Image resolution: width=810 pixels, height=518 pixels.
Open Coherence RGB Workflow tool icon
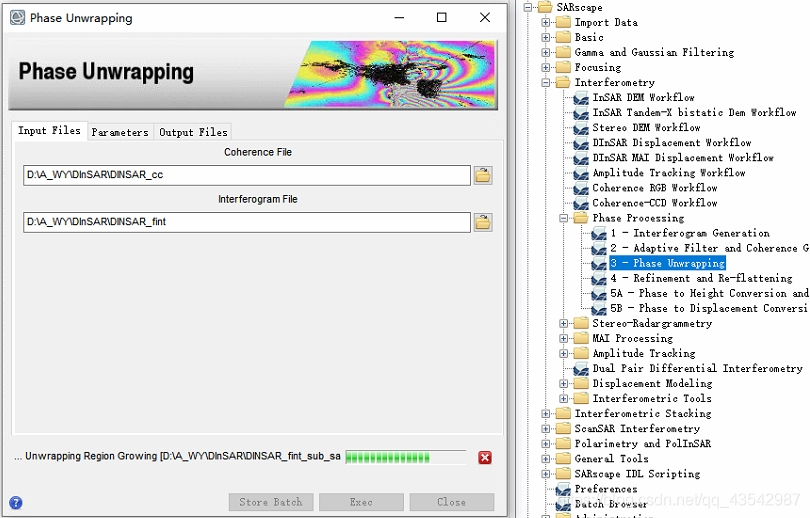click(x=581, y=188)
